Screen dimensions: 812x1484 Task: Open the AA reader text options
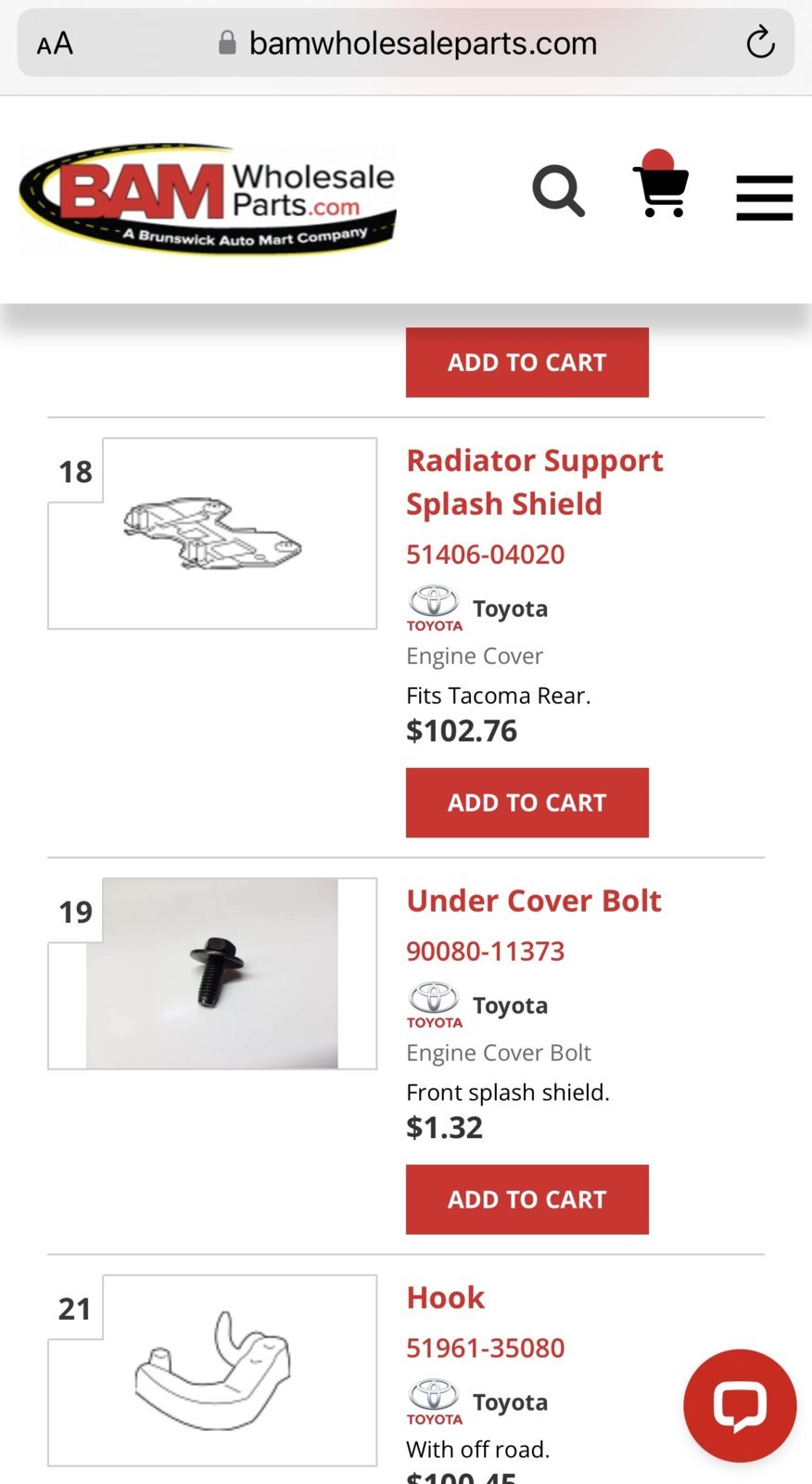coord(55,44)
